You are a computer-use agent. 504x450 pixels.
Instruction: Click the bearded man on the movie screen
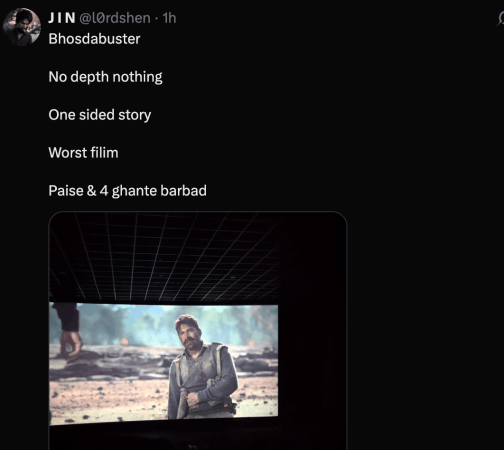pyautogui.click(x=201, y=367)
